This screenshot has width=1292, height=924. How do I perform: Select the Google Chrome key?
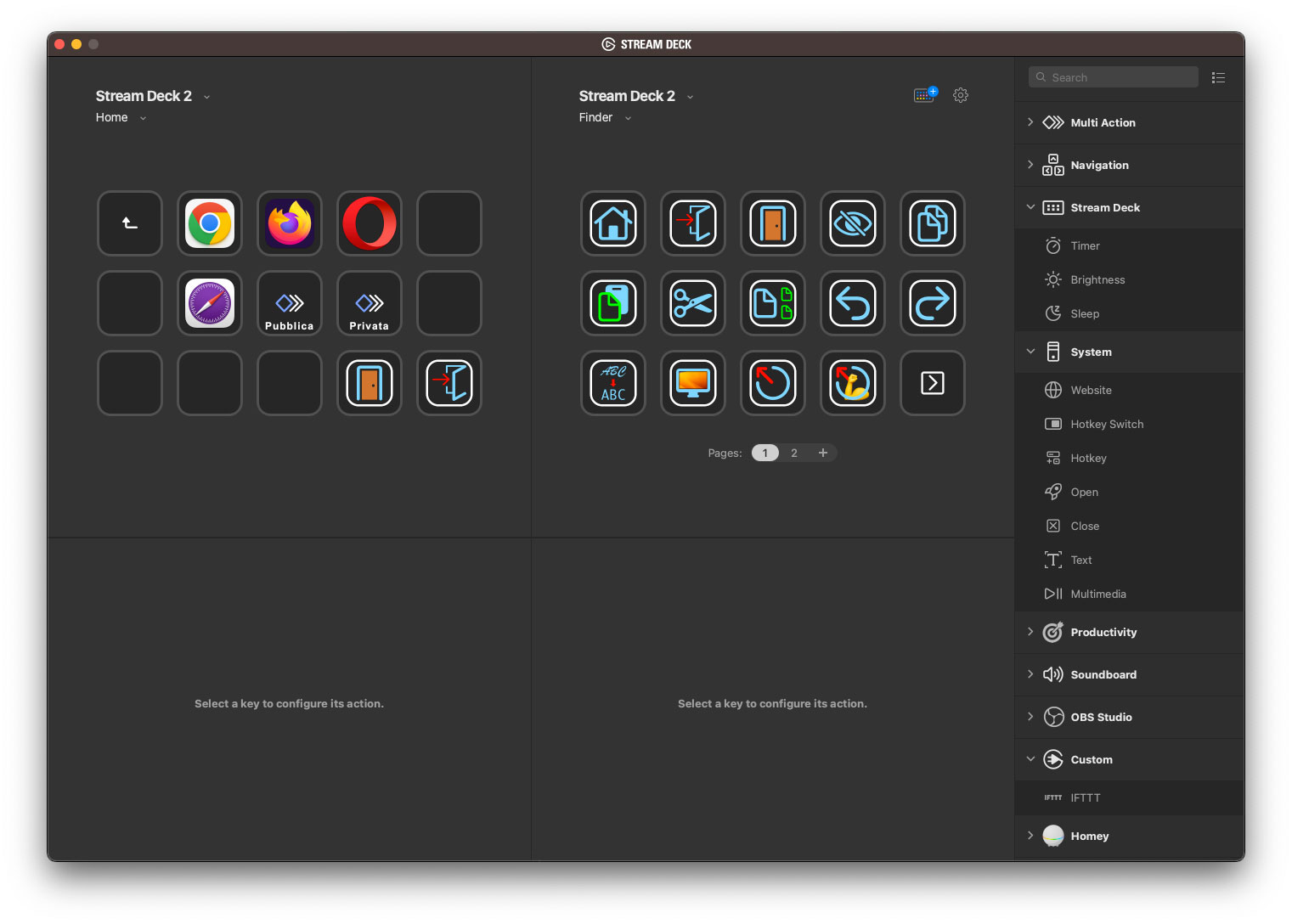[210, 223]
